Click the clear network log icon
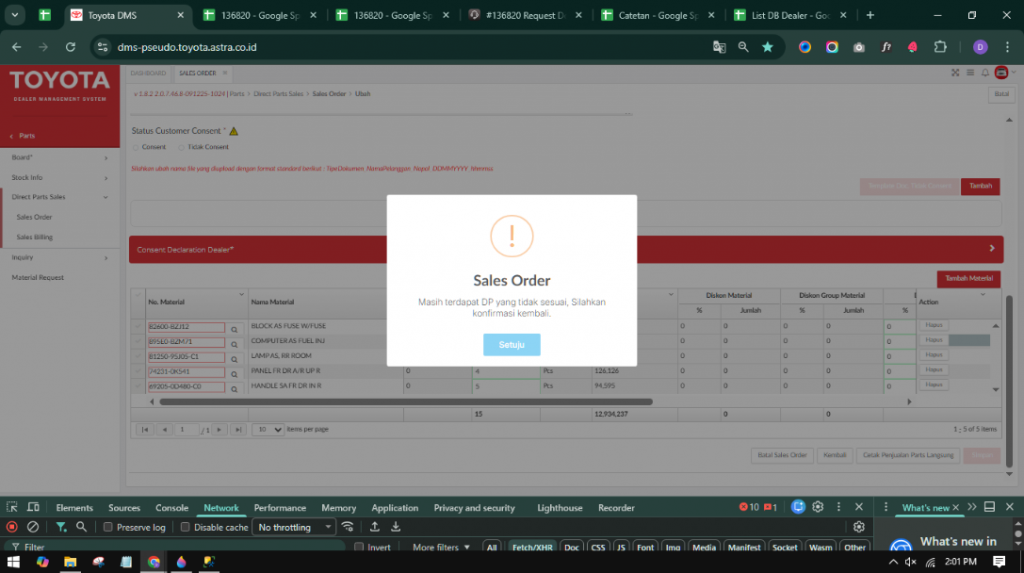The height and width of the screenshot is (573, 1024). coord(33,527)
